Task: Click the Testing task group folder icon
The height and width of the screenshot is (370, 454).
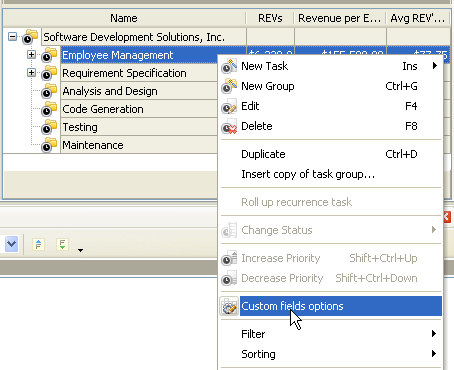Action: tap(49, 127)
